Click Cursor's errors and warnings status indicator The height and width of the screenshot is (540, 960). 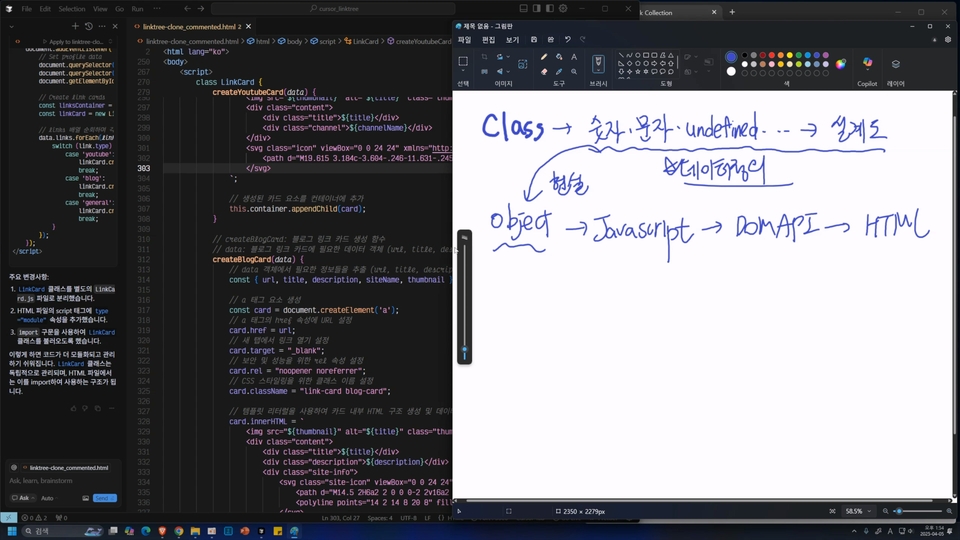(x=34, y=517)
